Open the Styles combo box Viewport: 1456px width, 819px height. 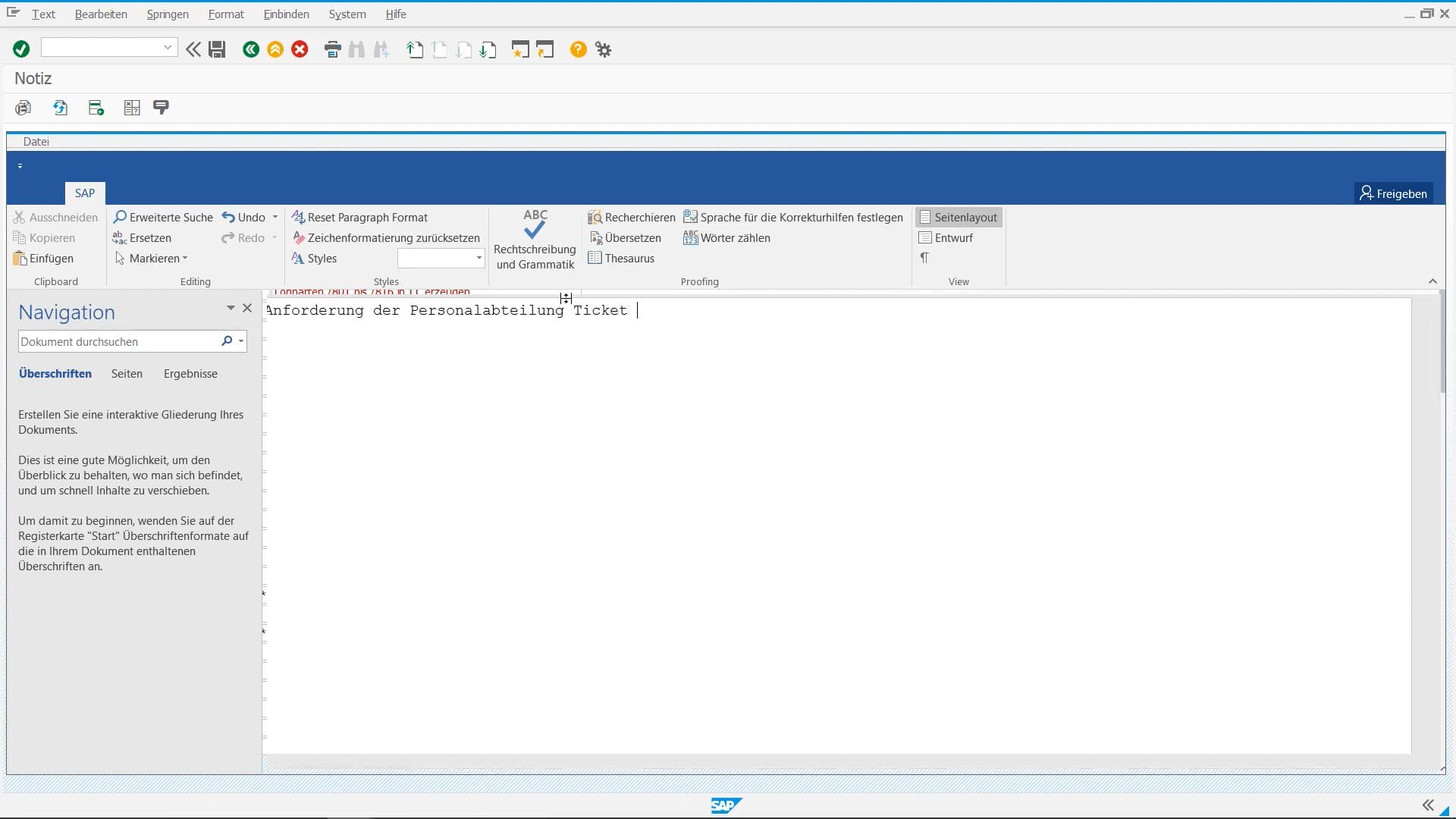[441, 258]
